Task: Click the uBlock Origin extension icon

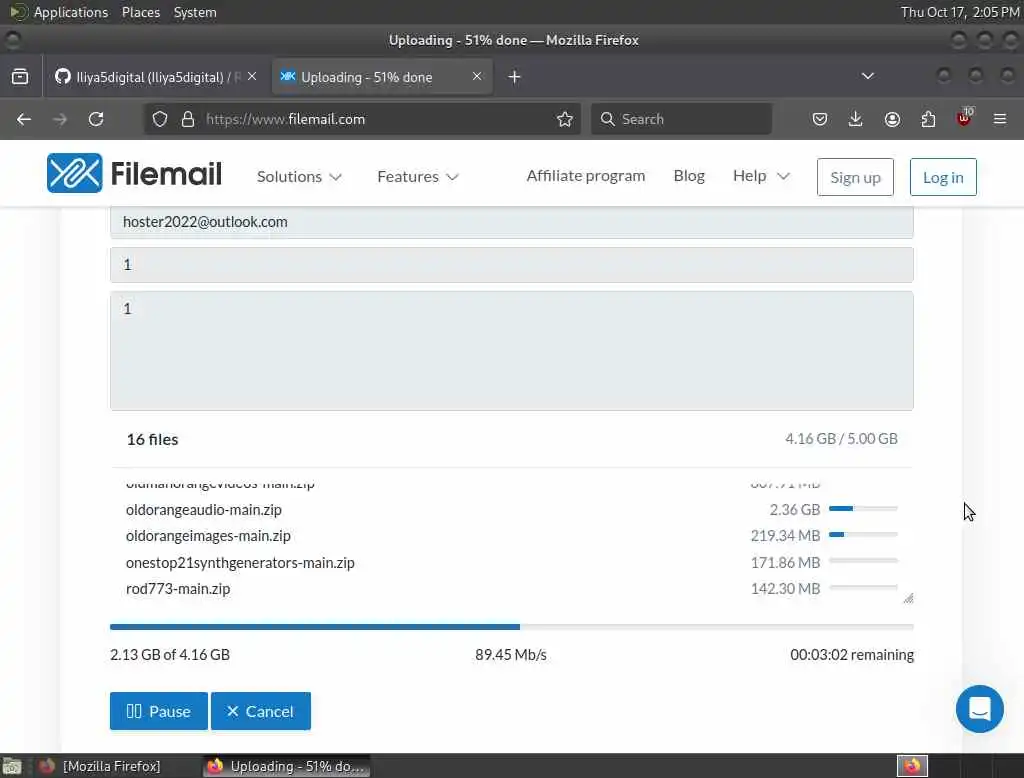Action: click(x=964, y=118)
